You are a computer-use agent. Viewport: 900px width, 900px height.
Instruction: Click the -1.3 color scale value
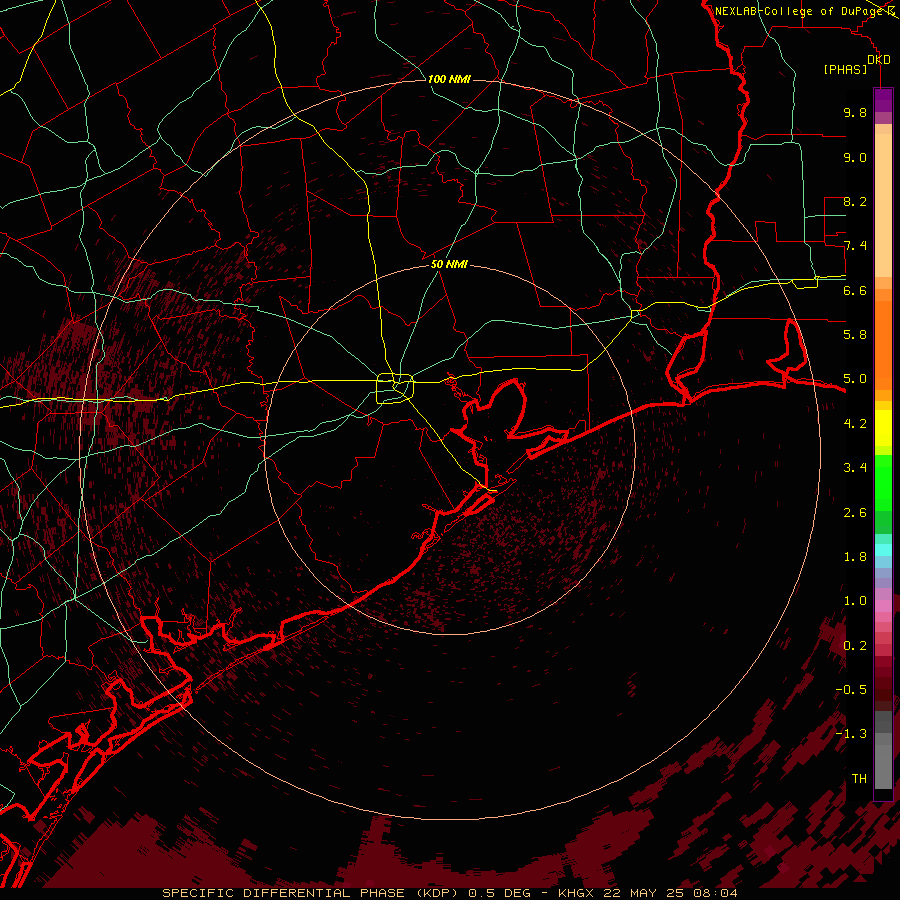(851, 734)
